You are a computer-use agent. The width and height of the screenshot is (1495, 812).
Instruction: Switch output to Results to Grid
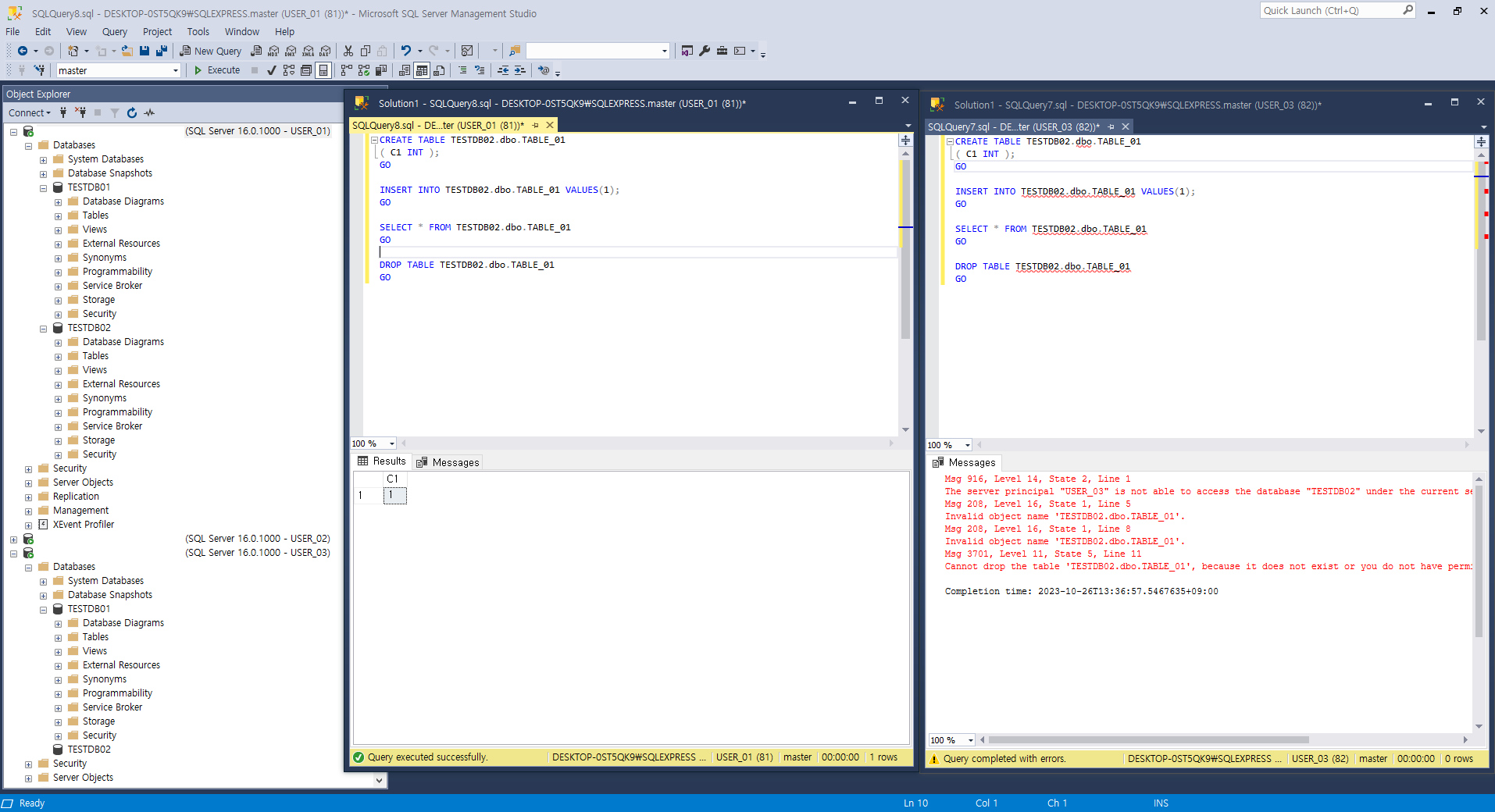[422, 70]
